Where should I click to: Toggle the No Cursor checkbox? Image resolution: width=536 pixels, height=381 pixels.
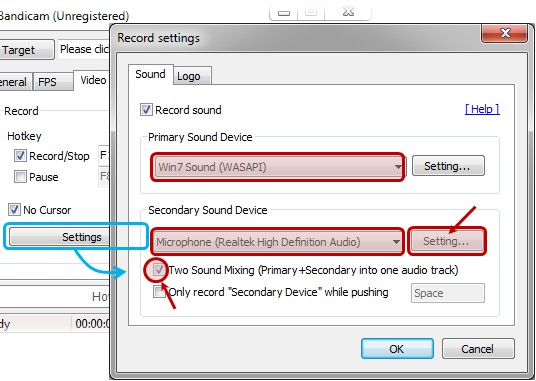pyautogui.click(x=14, y=209)
